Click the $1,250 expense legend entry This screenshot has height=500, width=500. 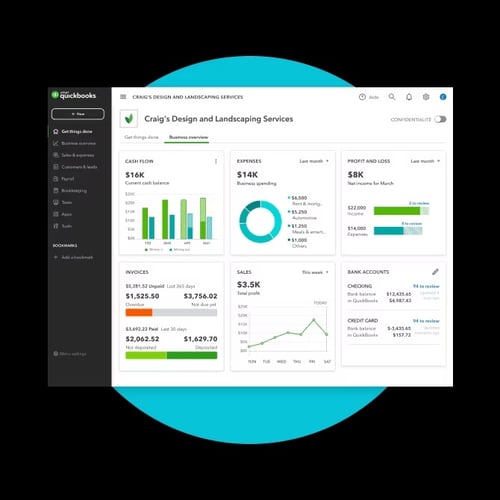tap(307, 229)
